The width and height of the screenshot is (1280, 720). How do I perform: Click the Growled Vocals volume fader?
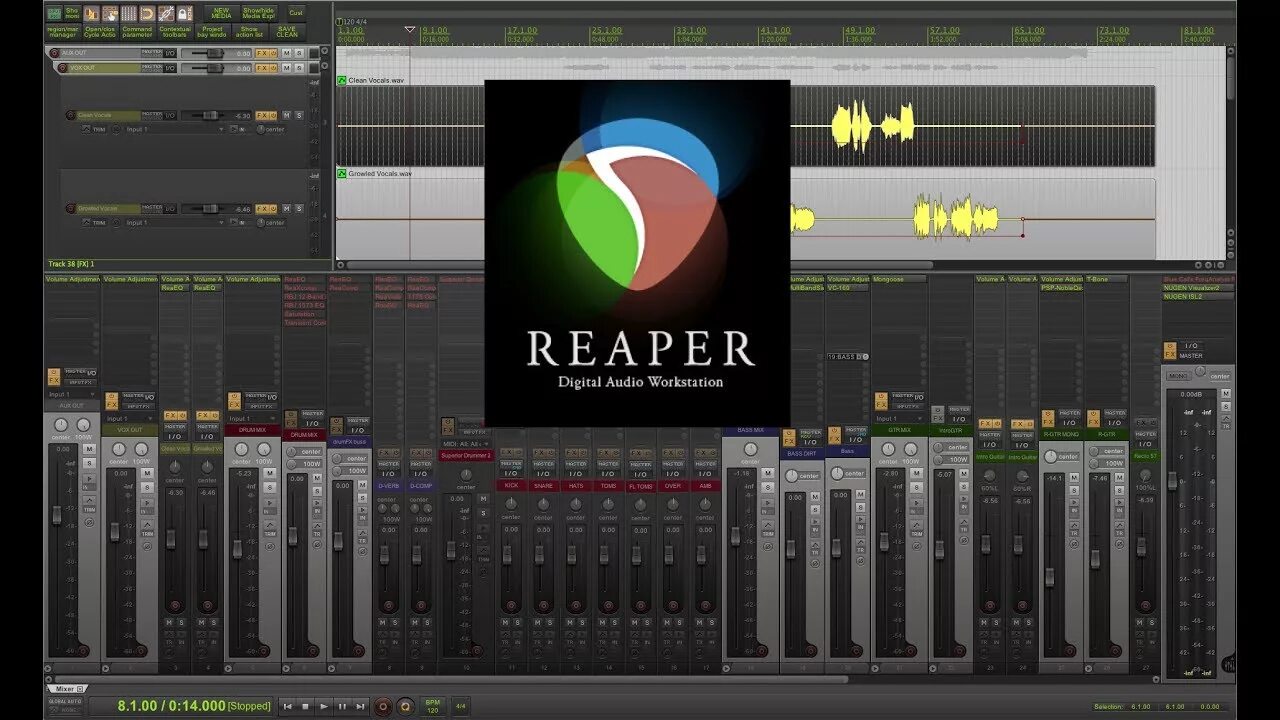pyautogui.click(x=210, y=209)
